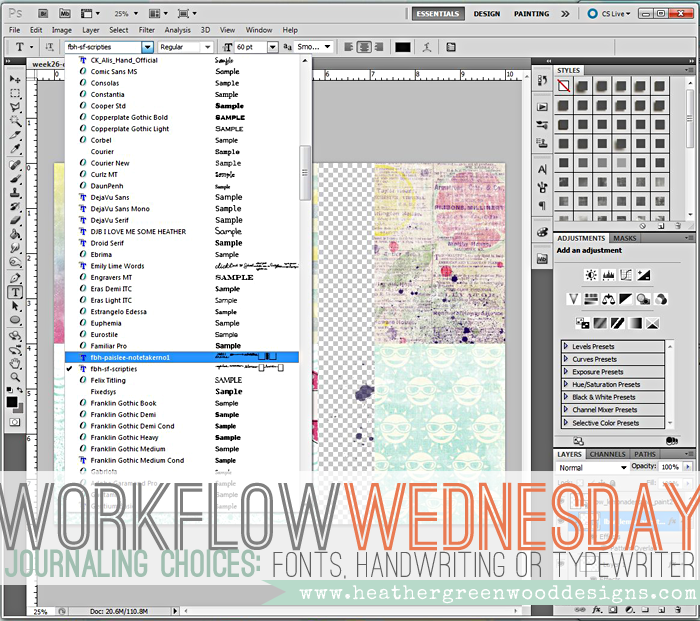This screenshot has height=621, width=700.
Task: Add an Invert adjustment
Action: (x=582, y=323)
